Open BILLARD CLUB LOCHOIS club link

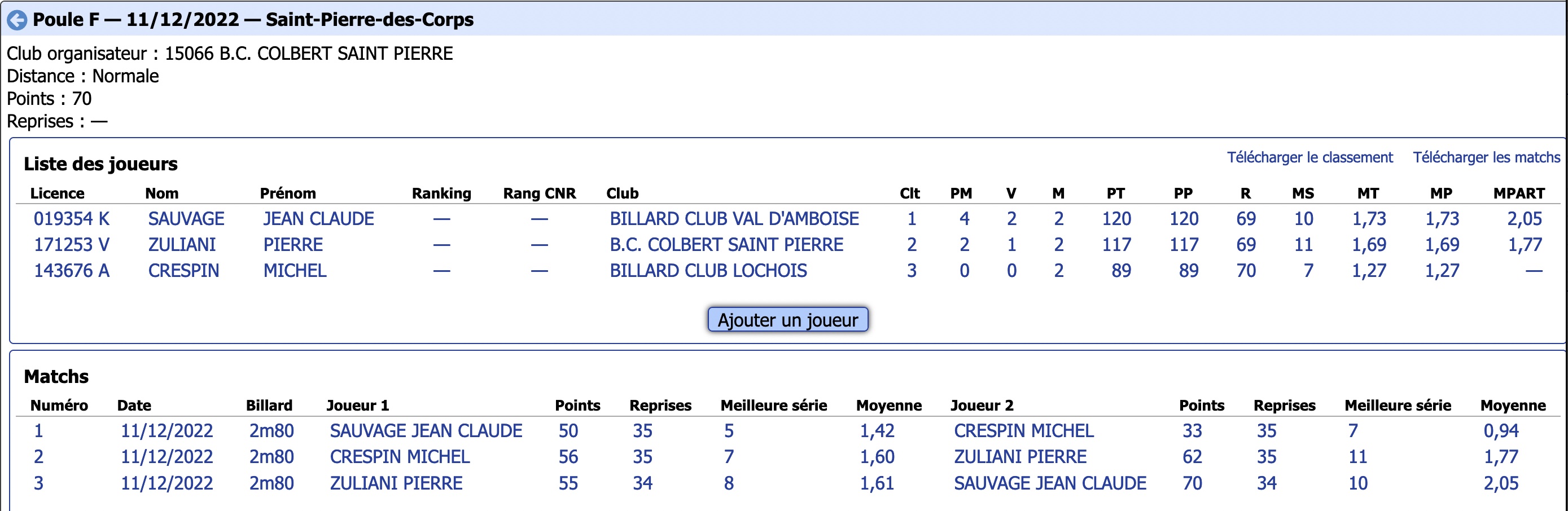point(708,271)
